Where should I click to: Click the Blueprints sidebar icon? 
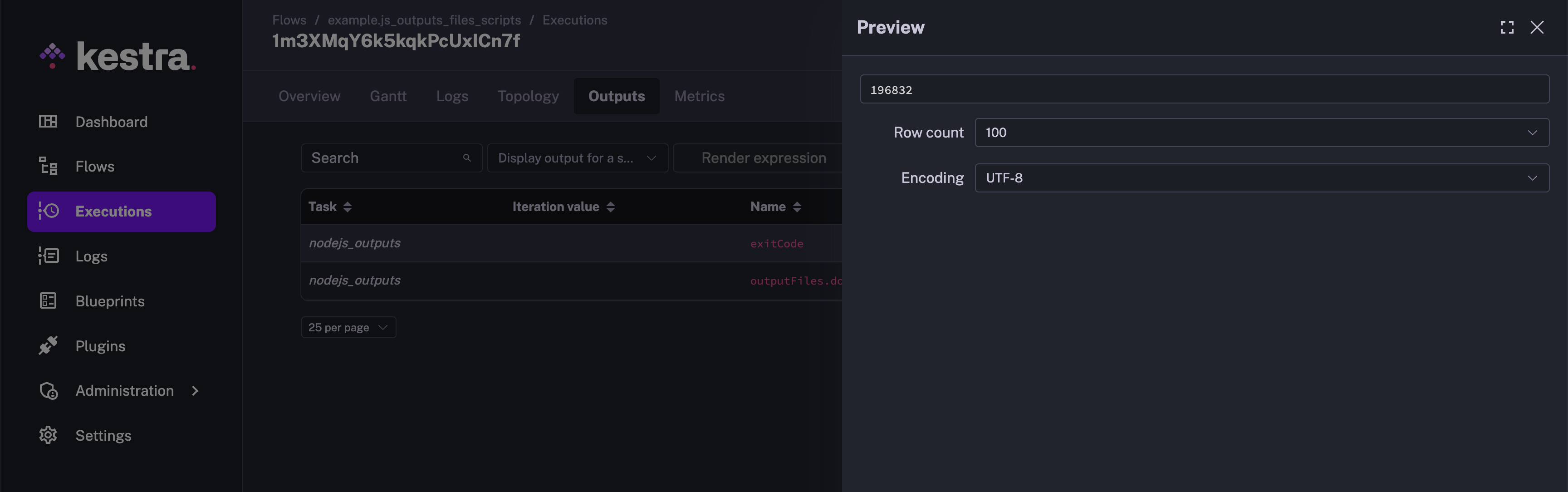48,301
